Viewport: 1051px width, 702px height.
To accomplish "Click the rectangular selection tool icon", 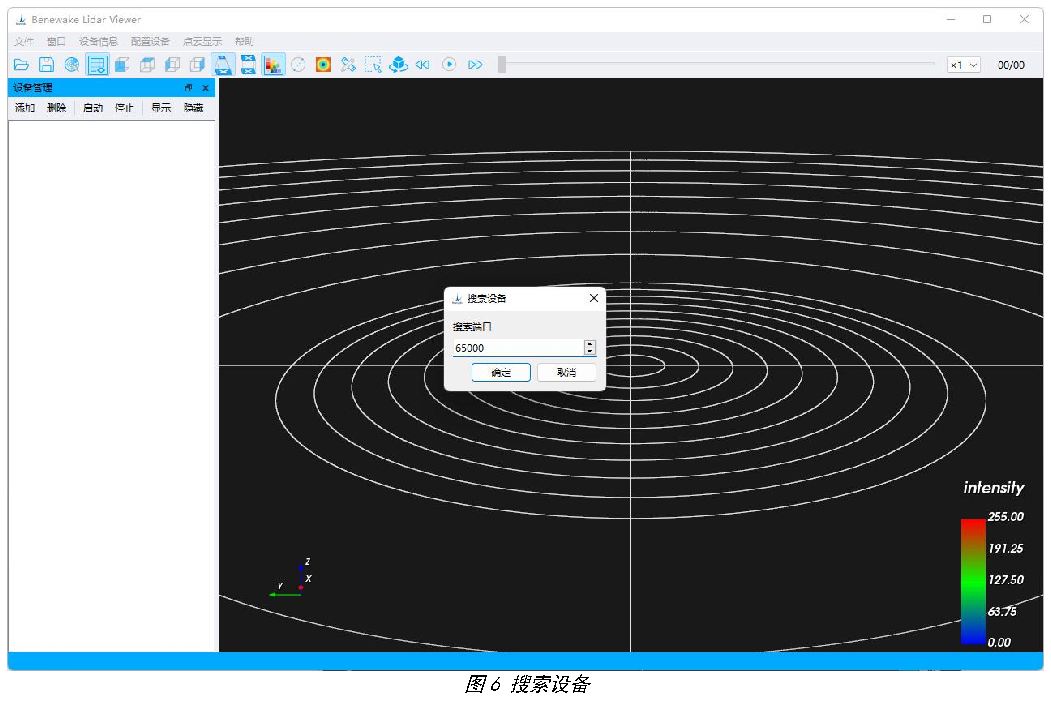I will click(x=373, y=65).
